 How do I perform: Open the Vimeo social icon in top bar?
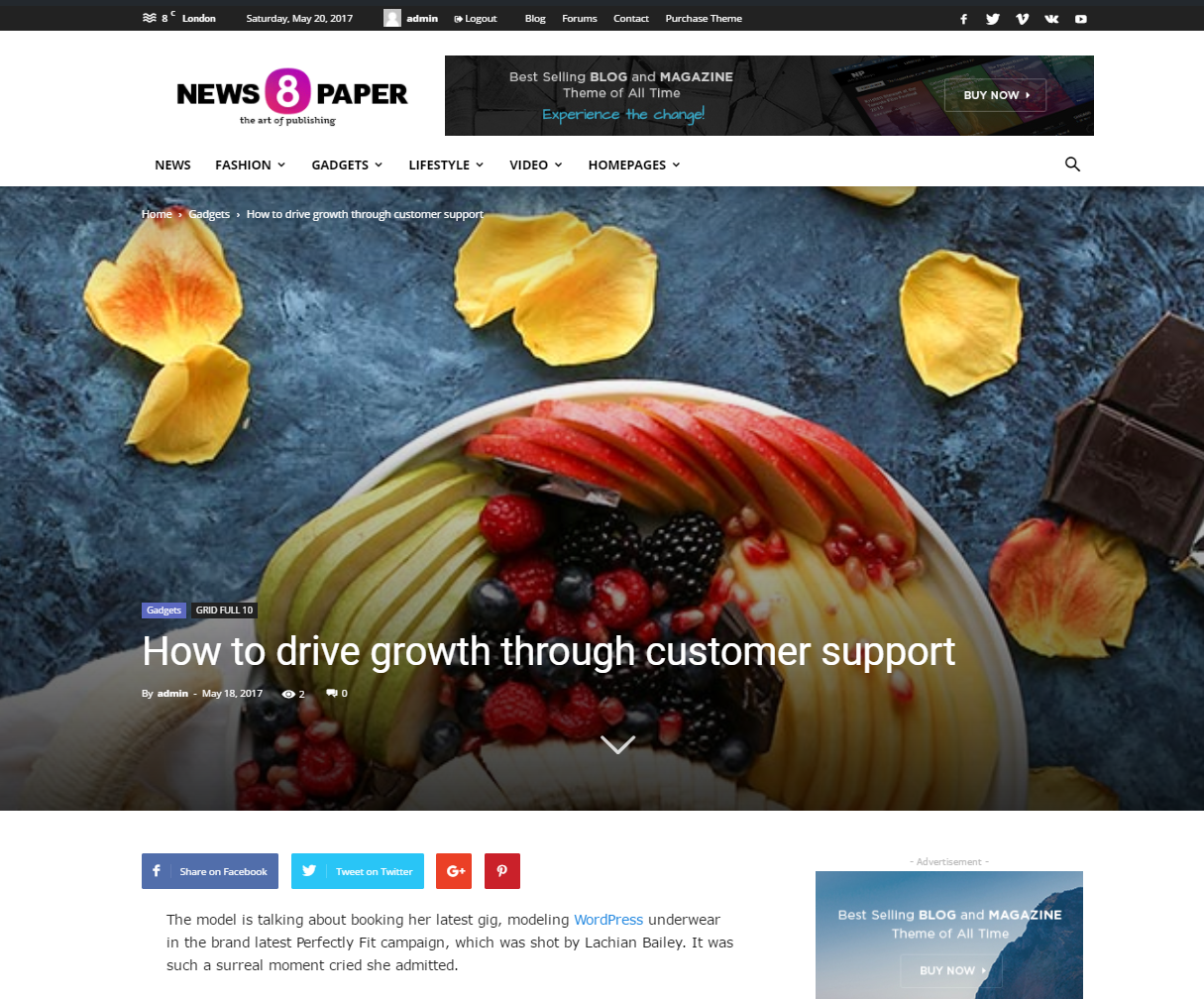(x=1022, y=19)
